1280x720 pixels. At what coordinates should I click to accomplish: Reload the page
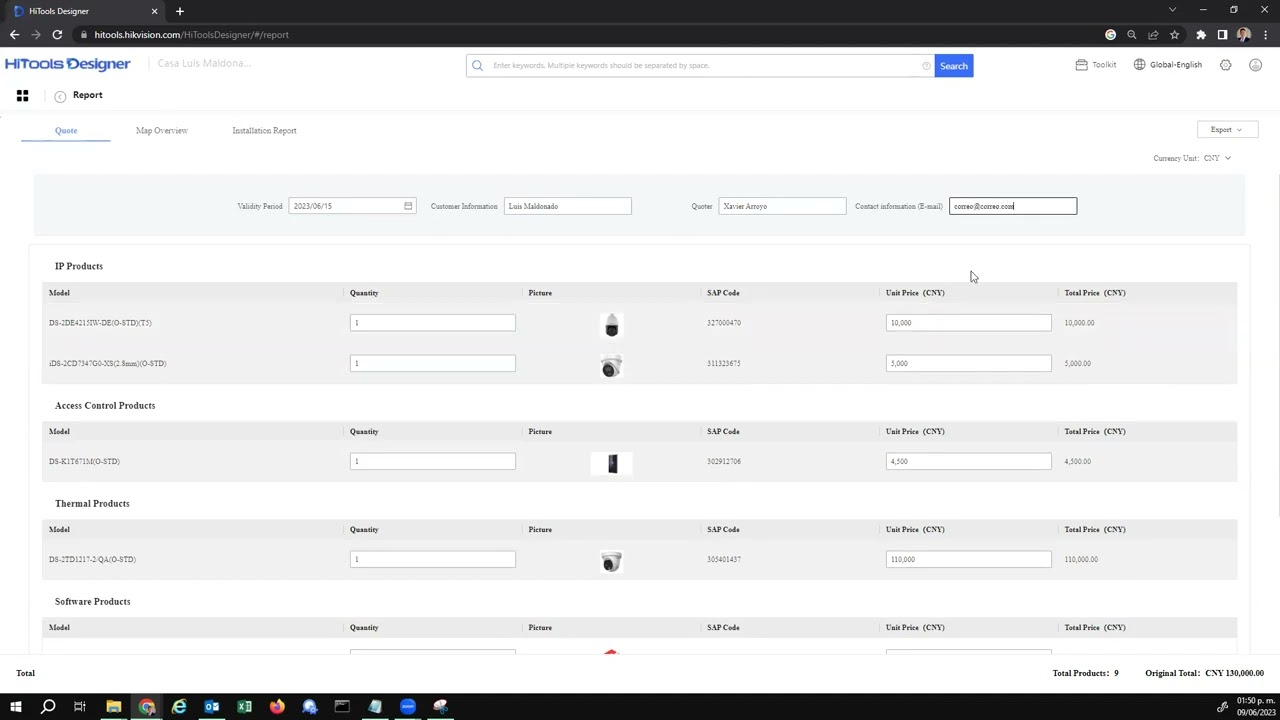click(x=57, y=35)
